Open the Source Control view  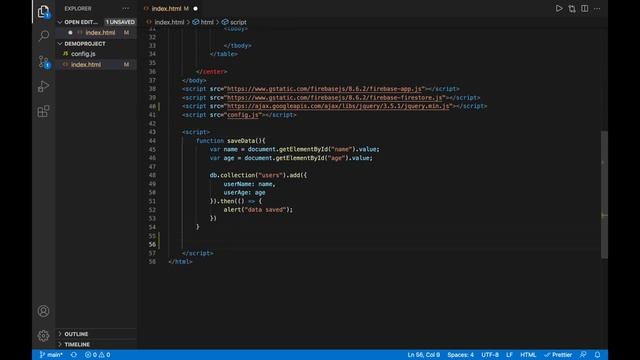pyautogui.click(x=43, y=62)
